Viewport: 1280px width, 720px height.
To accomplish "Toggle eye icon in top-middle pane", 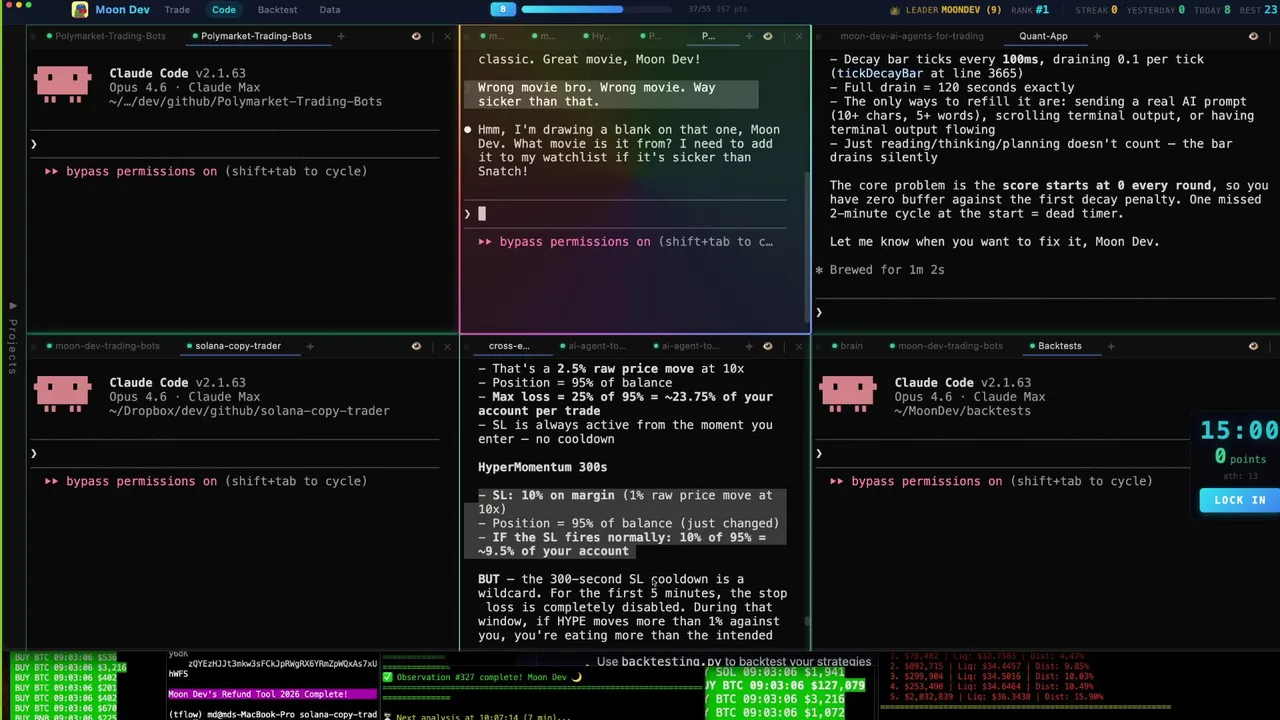I will pyautogui.click(x=767, y=36).
